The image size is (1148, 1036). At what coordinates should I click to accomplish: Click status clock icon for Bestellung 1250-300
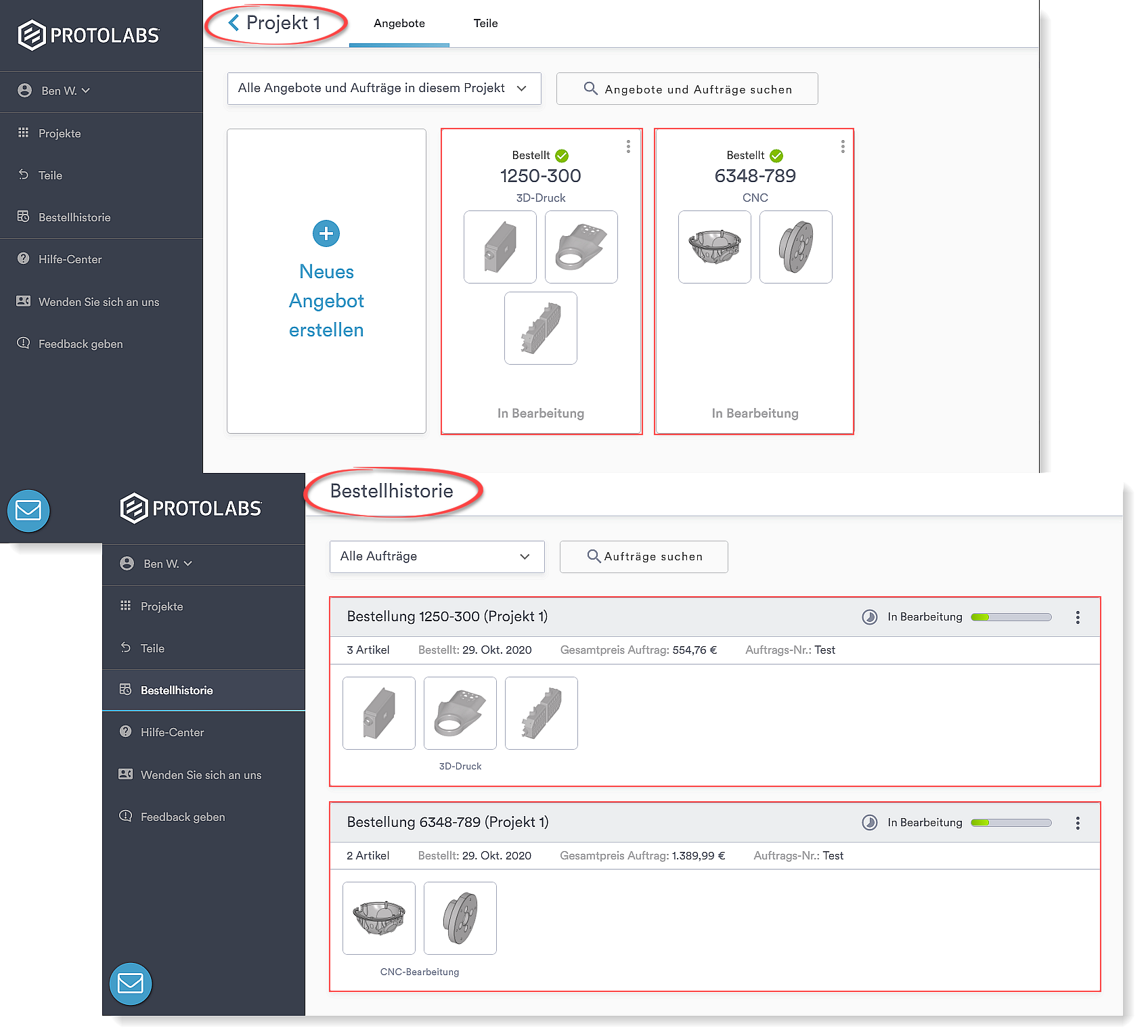pyautogui.click(x=869, y=617)
